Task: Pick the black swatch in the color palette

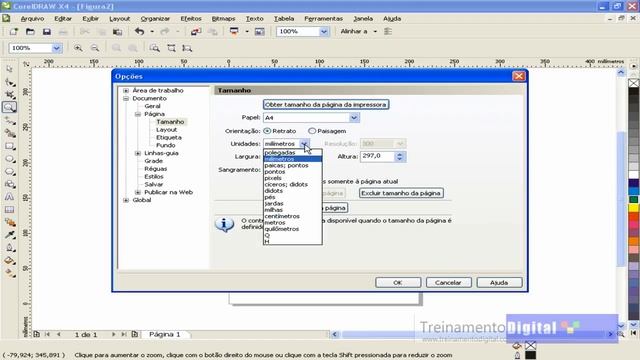Action: pos(633,91)
